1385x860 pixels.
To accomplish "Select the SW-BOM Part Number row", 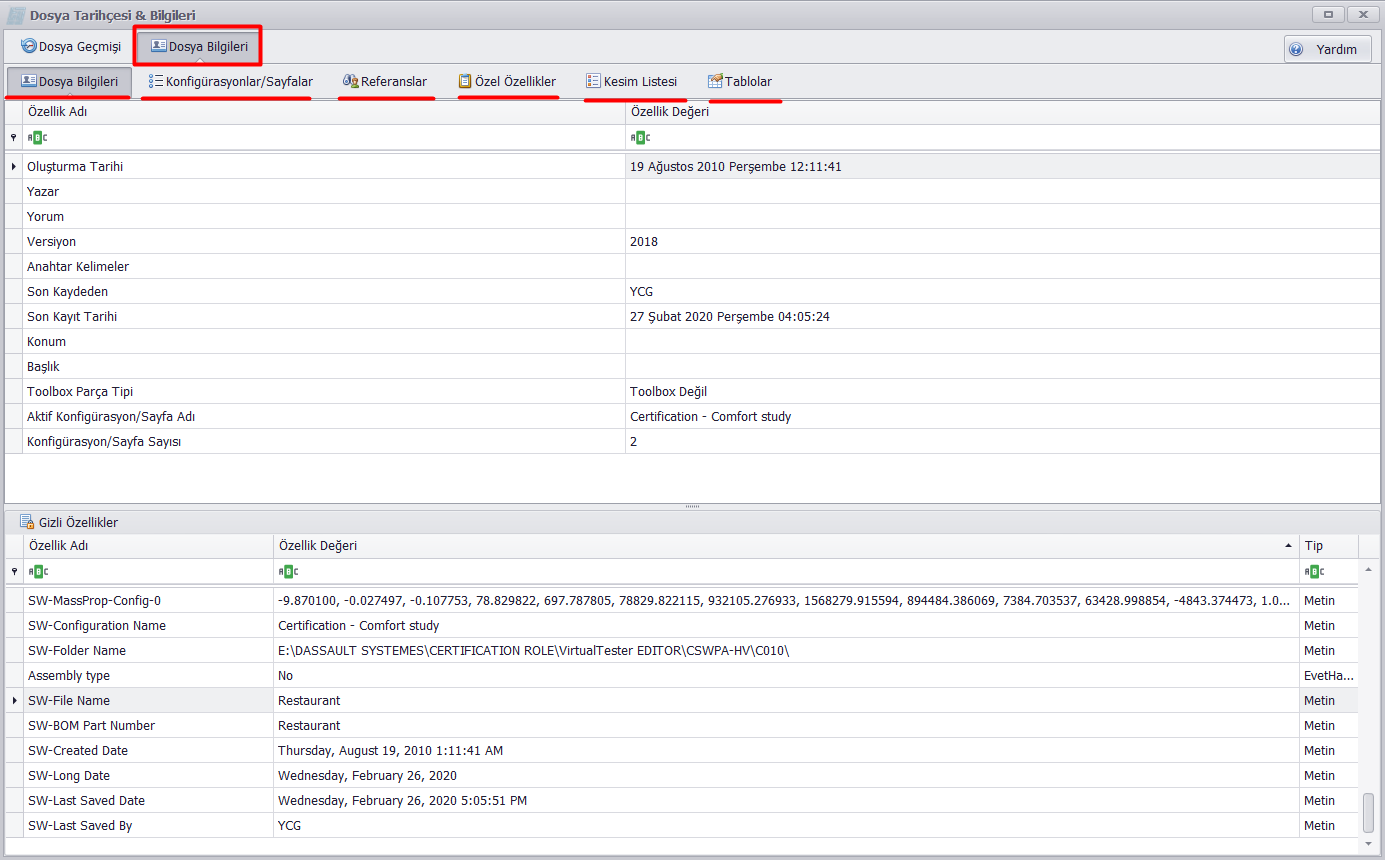I will pyautogui.click(x=682, y=726).
